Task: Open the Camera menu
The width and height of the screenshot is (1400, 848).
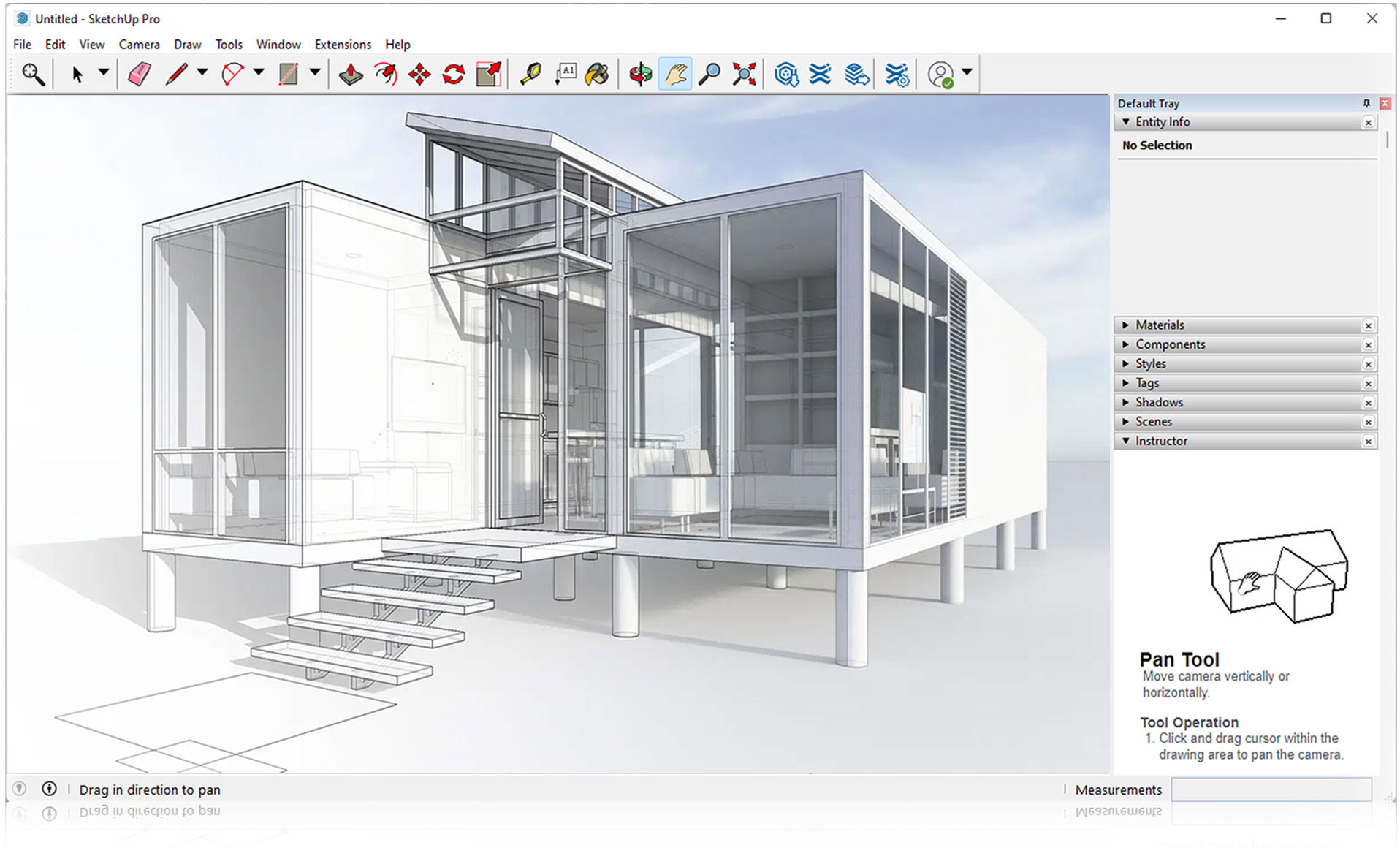Action: click(139, 44)
